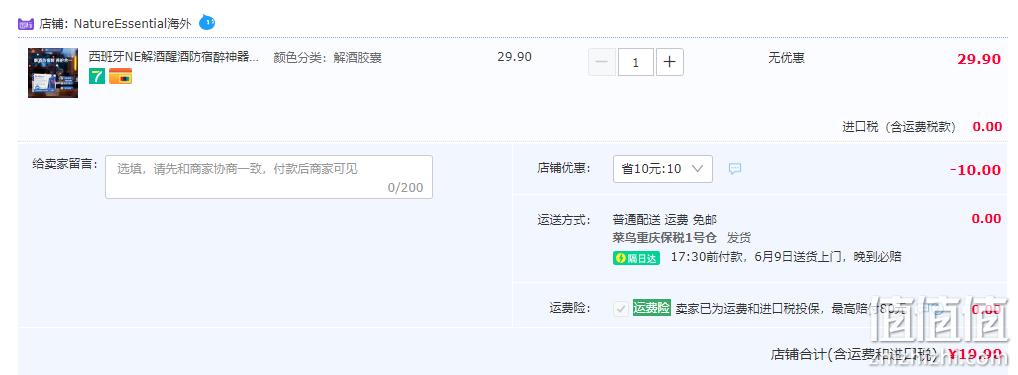The height and width of the screenshot is (375, 1018).
Task: Toggle the 运费险 checkbox
Action: [x=621, y=309]
